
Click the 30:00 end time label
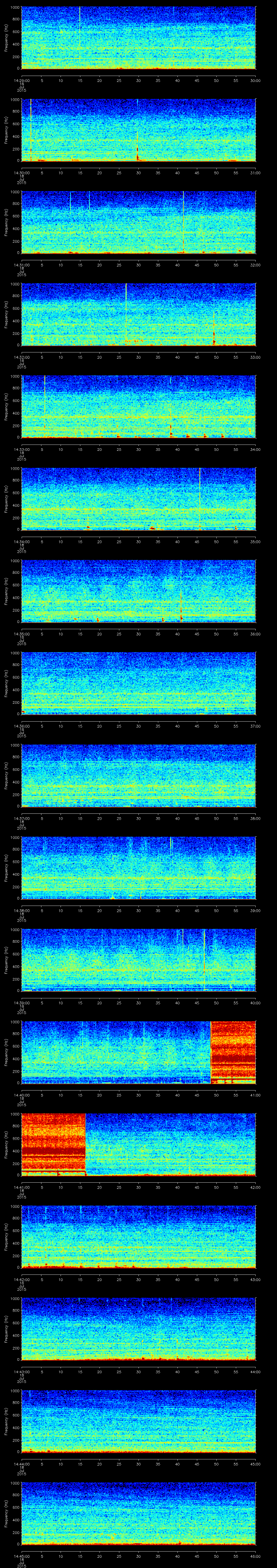(x=255, y=80)
